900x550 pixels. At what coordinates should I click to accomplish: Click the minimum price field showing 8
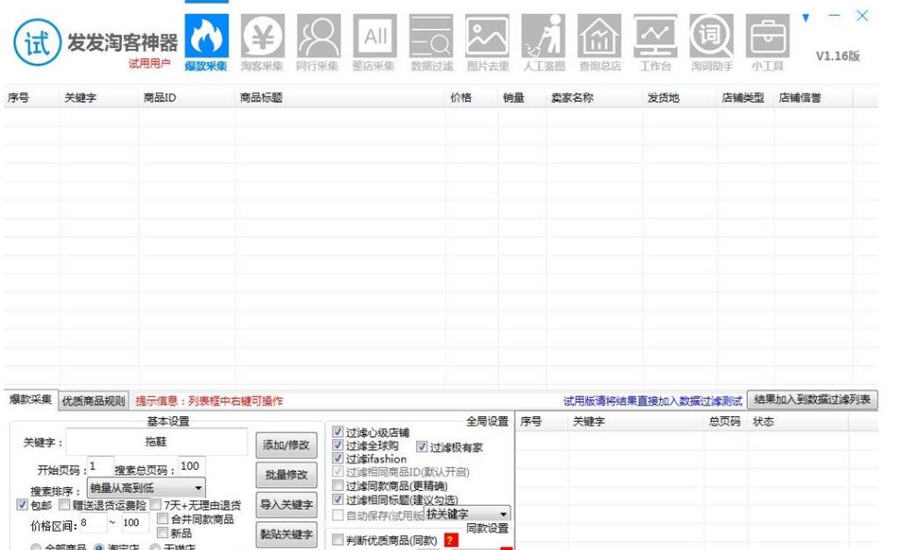[93, 523]
